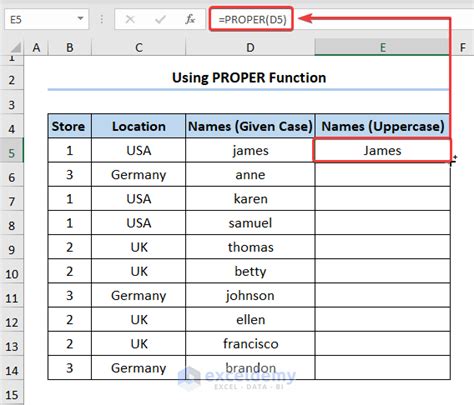
Task: Select row 5 header
Action: pos(12,150)
